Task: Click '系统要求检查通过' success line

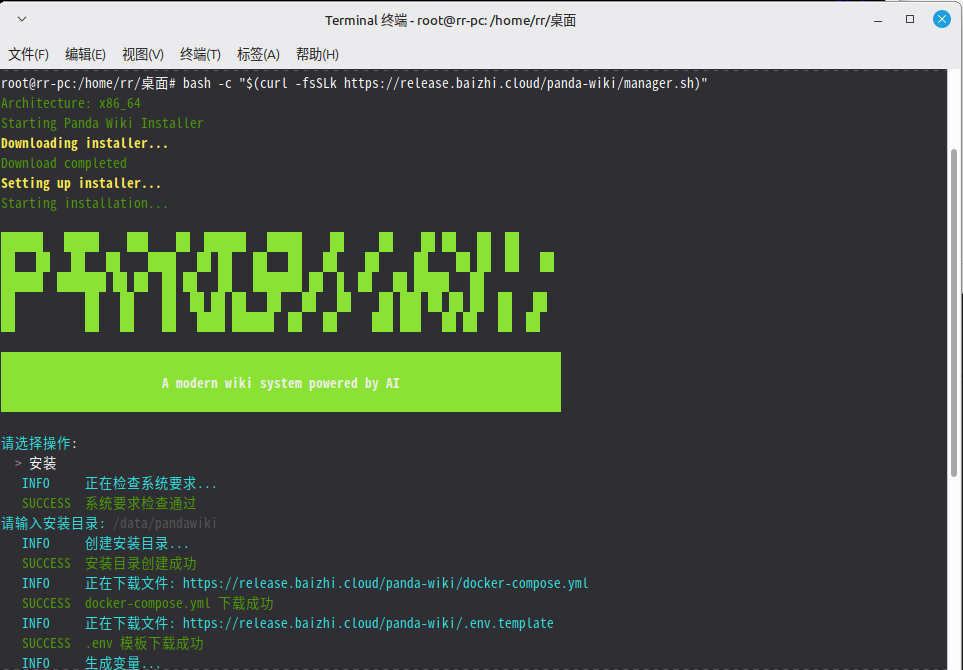Action: coord(141,504)
